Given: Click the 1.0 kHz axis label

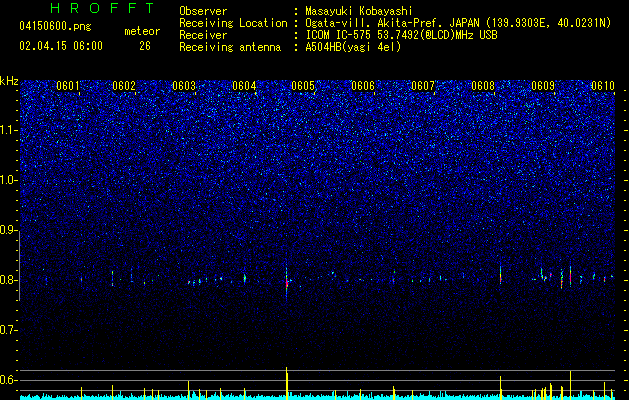Looking at the screenshot, I should point(9,180).
